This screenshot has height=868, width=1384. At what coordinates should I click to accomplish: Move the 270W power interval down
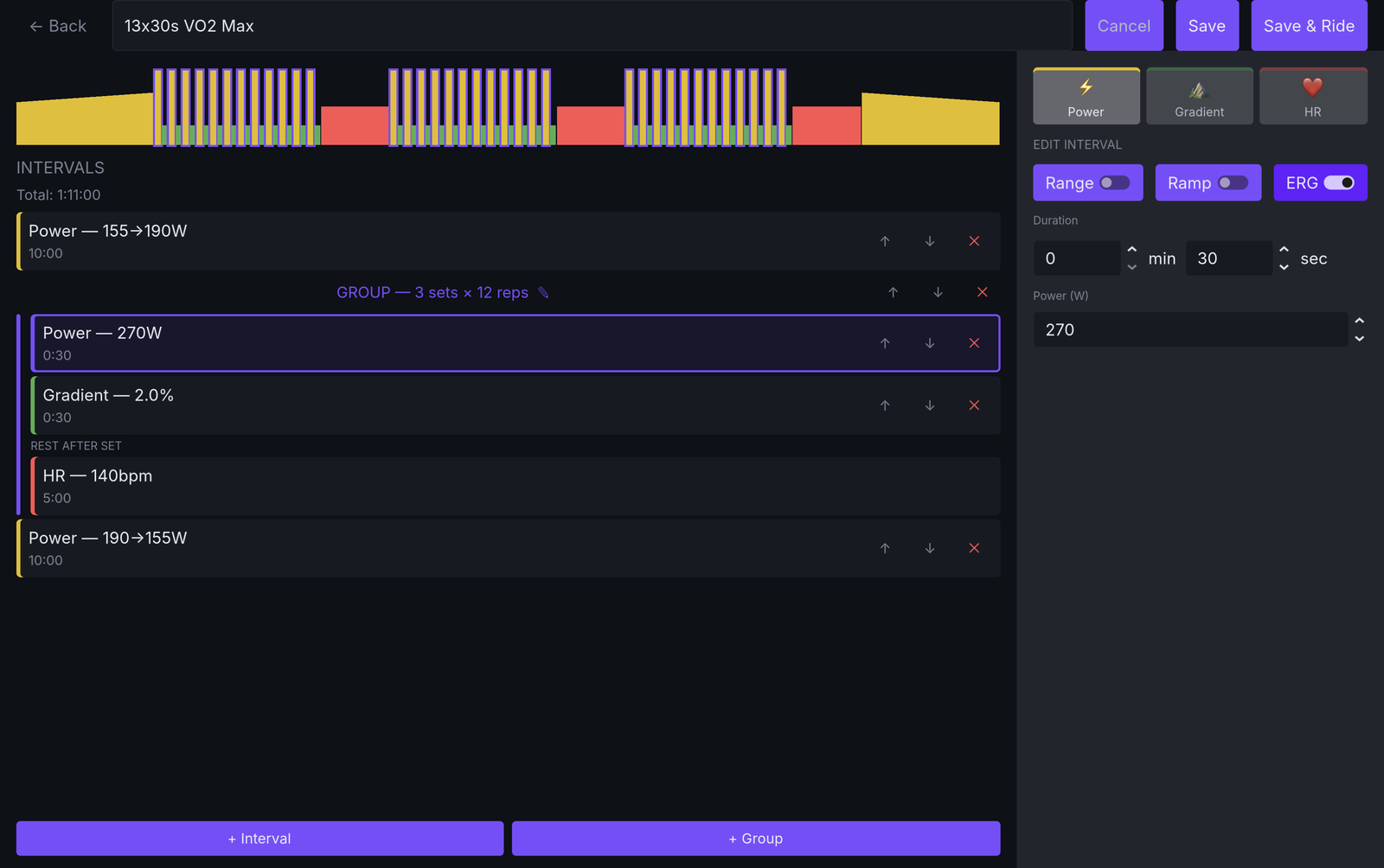(x=930, y=343)
